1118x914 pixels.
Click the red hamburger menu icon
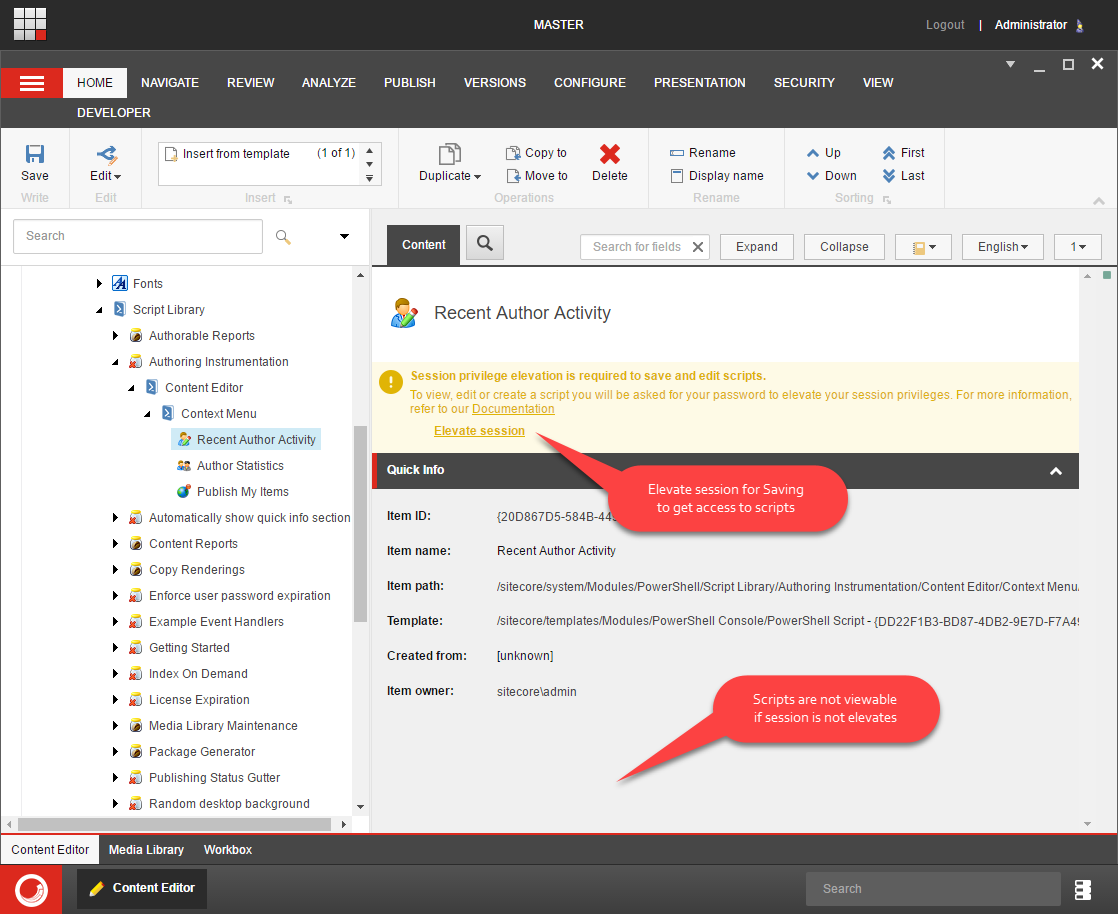coord(32,83)
